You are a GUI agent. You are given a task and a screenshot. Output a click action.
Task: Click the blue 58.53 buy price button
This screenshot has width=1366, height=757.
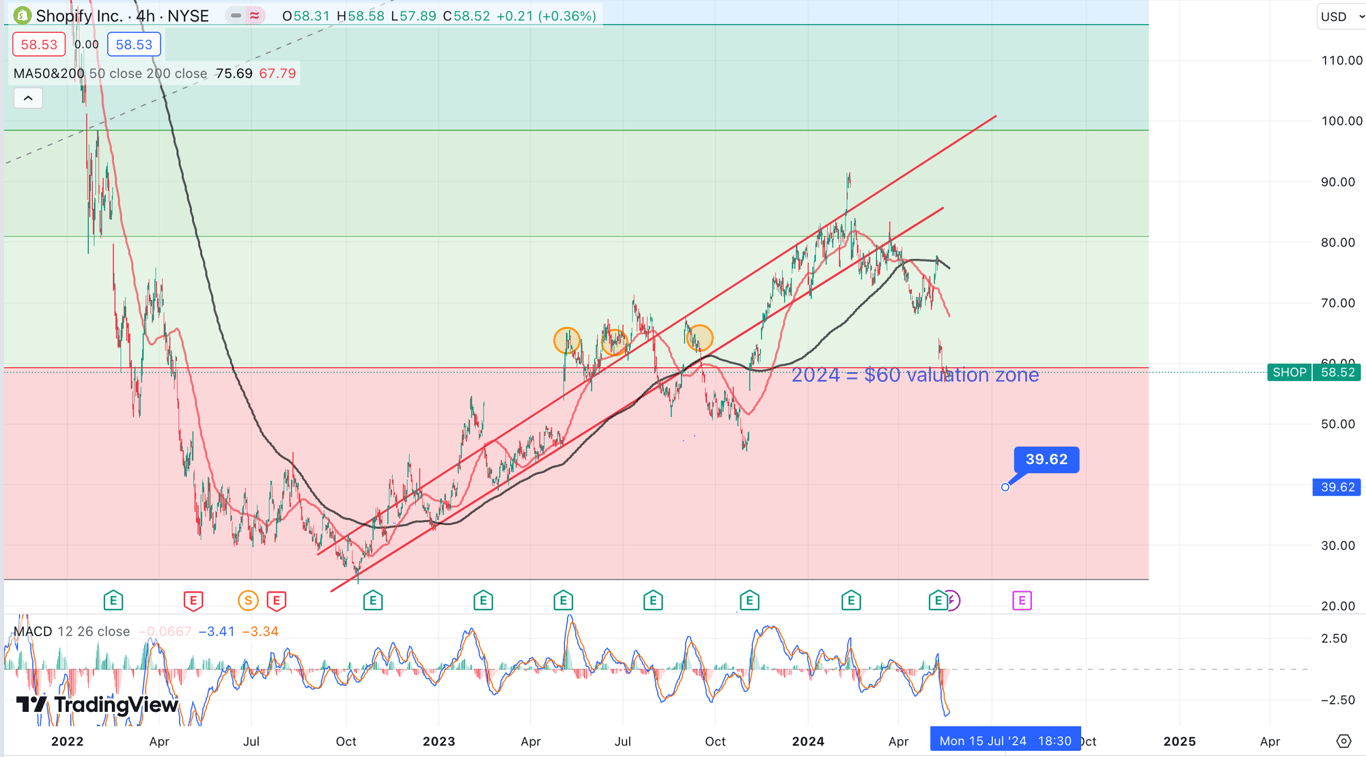tap(134, 44)
